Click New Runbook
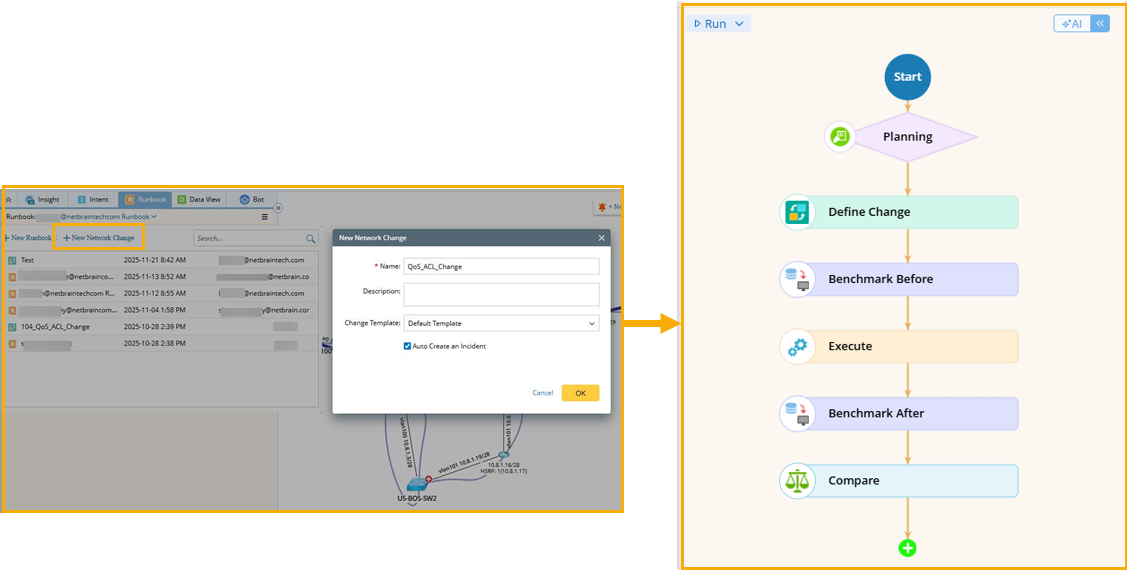The width and height of the screenshot is (1127, 570). (27, 238)
